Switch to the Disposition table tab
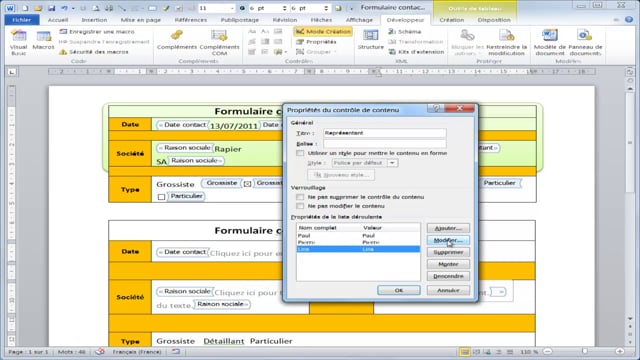This screenshot has height=360, width=640. point(494,20)
